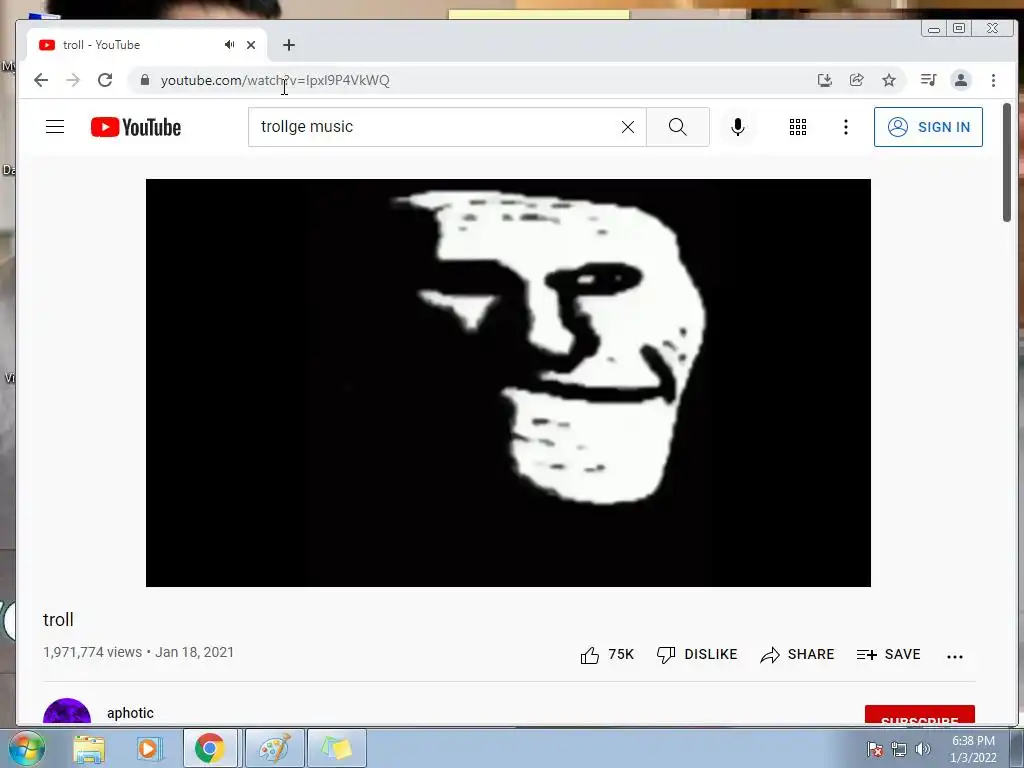Click the install app icon in address bar

coord(825,80)
